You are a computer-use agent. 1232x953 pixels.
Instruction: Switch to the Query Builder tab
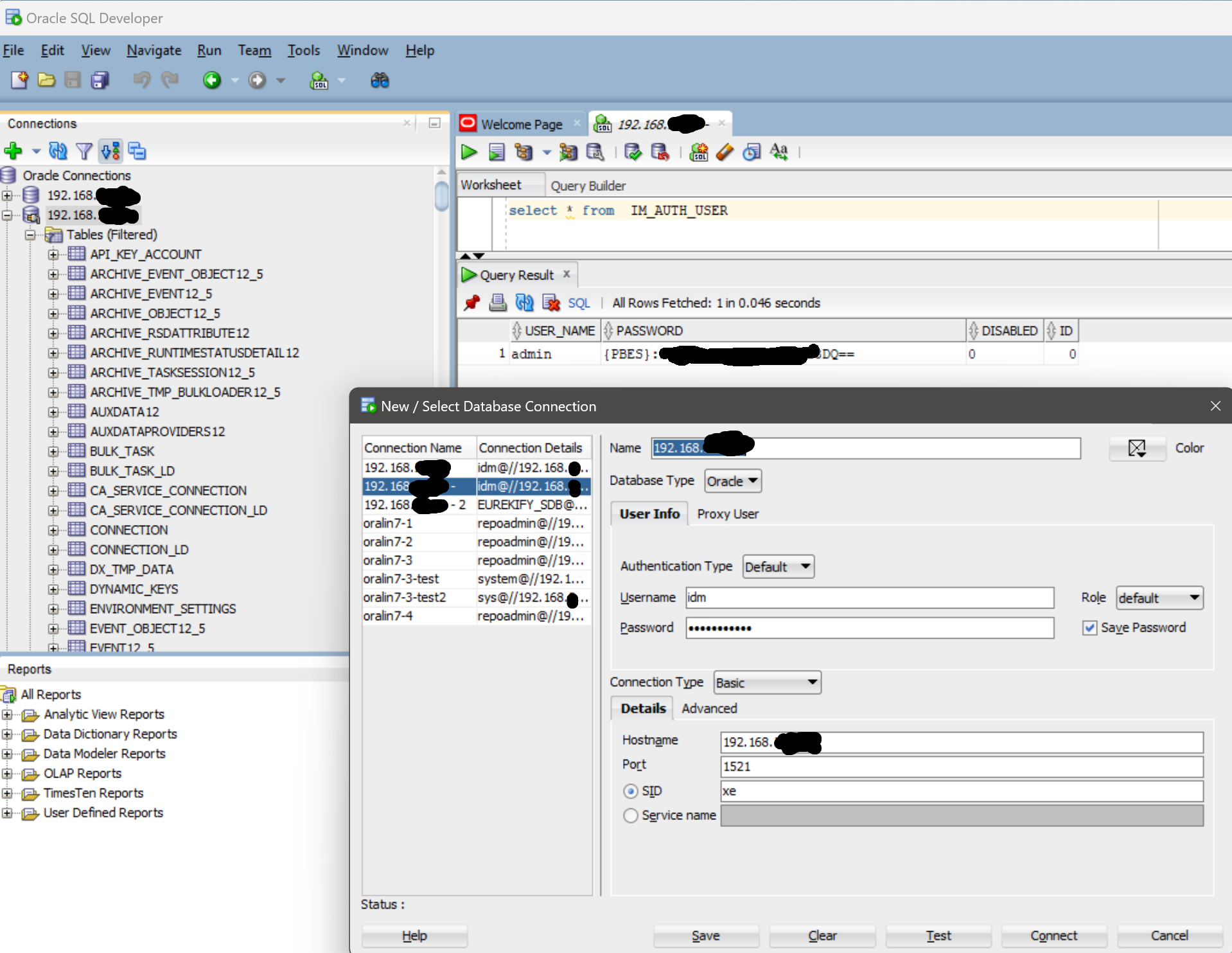tap(588, 186)
